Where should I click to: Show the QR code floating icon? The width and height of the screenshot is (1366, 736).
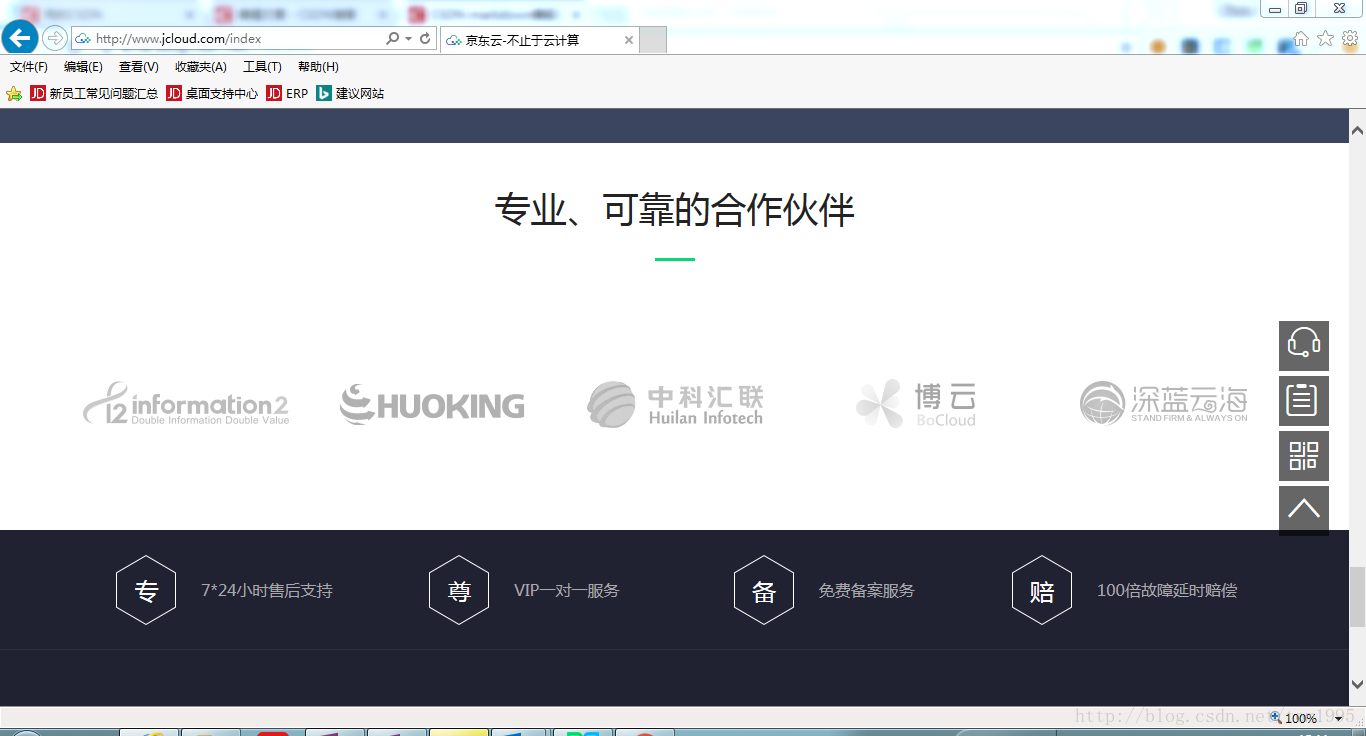(1304, 456)
